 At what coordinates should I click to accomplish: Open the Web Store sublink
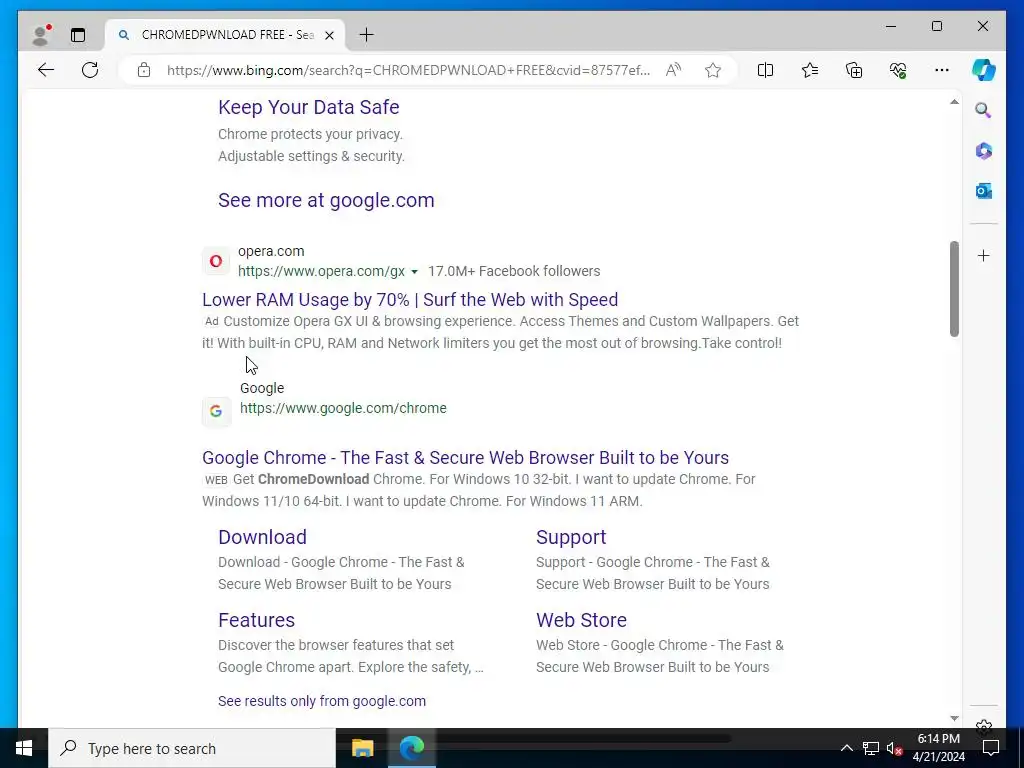(581, 620)
